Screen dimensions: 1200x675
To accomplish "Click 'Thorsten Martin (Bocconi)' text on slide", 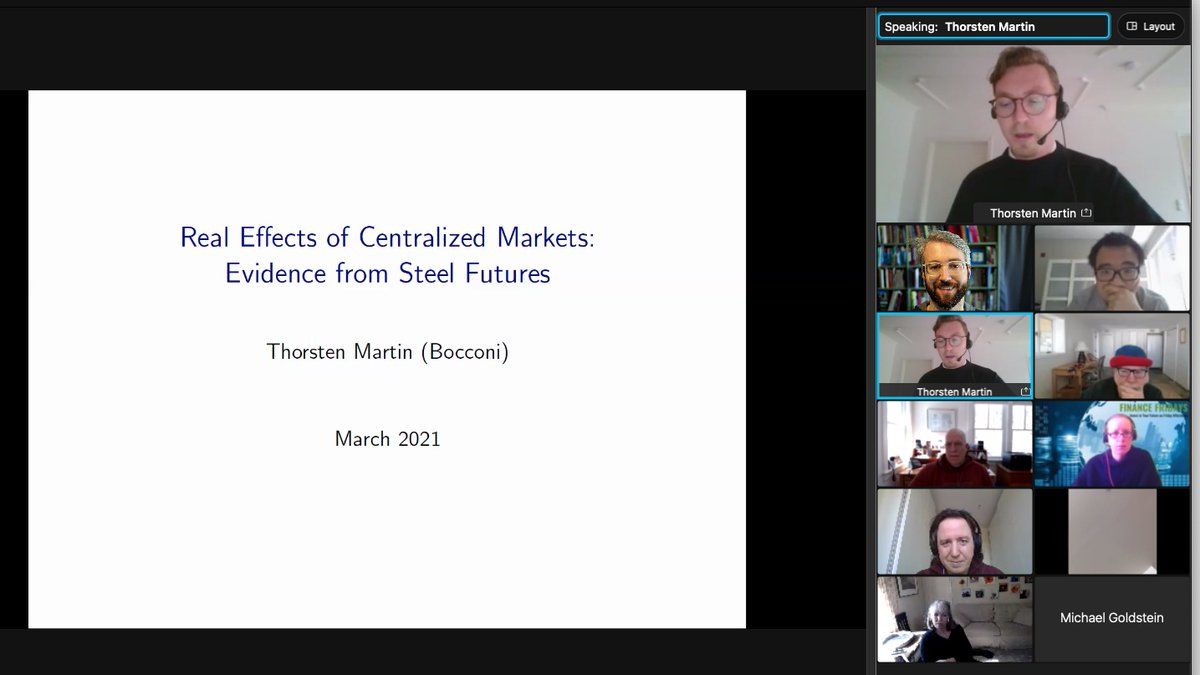I will [x=387, y=352].
